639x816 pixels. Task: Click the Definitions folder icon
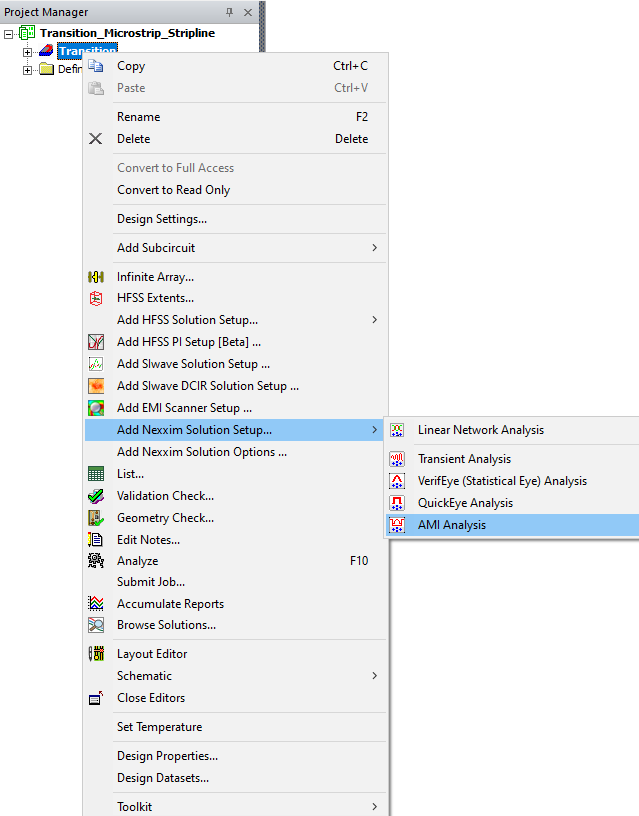coord(46,69)
